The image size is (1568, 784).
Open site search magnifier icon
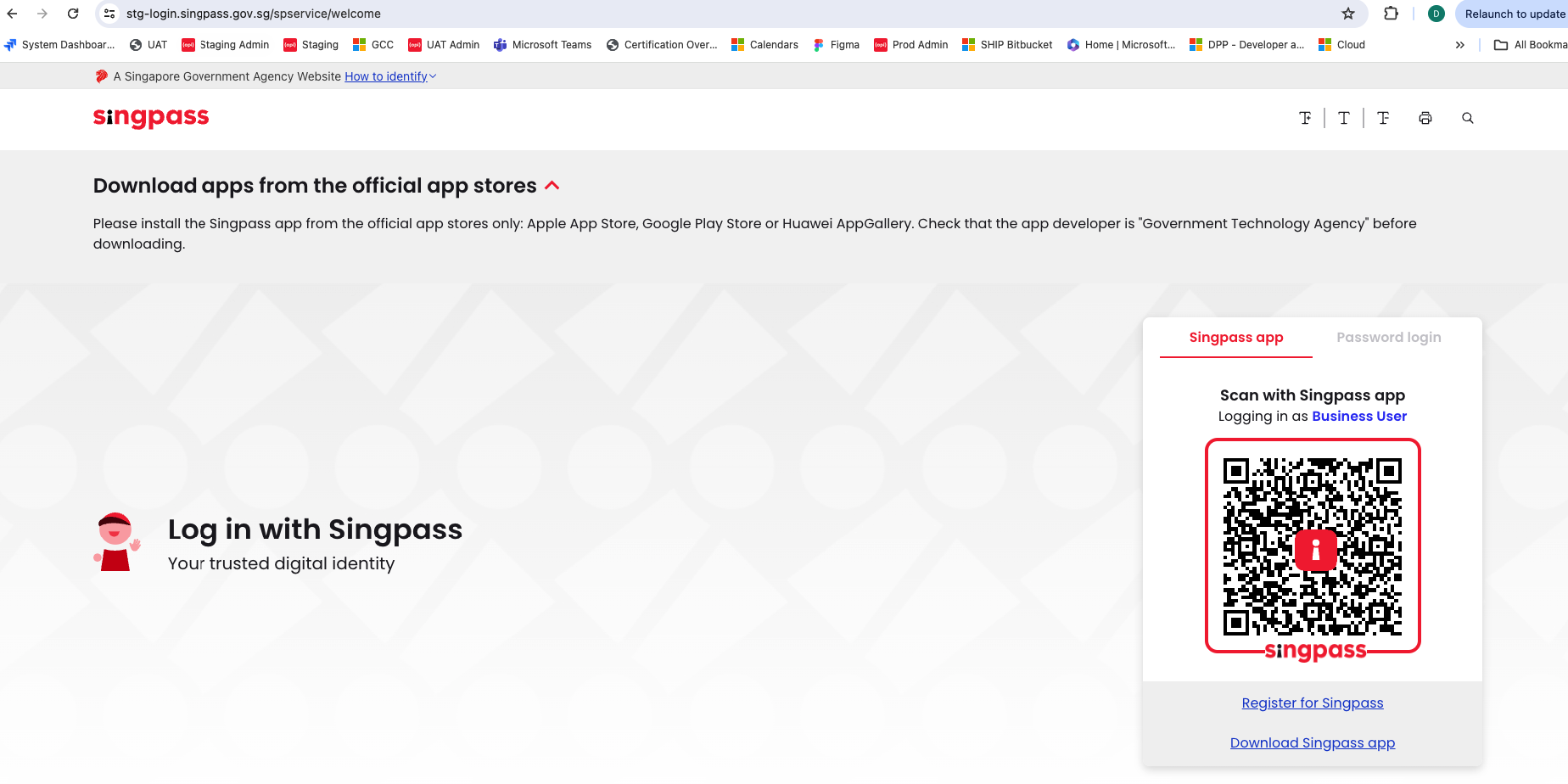pyautogui.click(x=1468, y=118)
